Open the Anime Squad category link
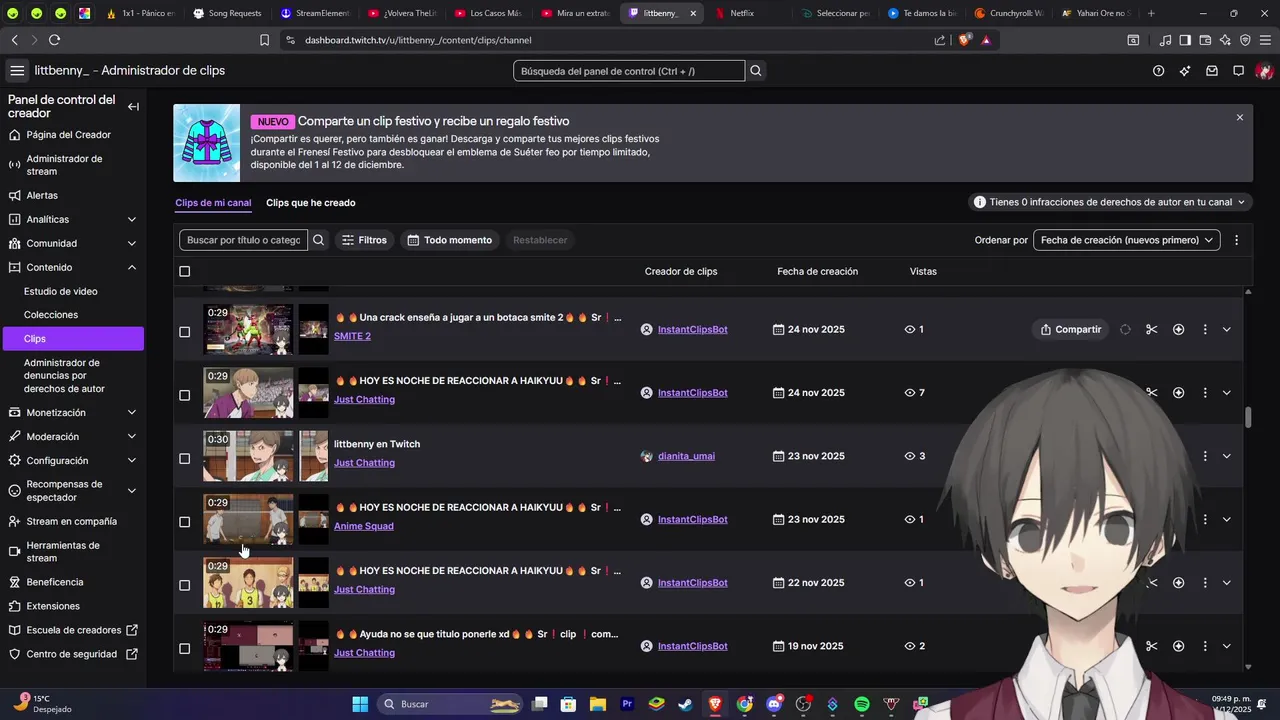The height and width of the screenshot is (720, 1280). coord(364,526)
